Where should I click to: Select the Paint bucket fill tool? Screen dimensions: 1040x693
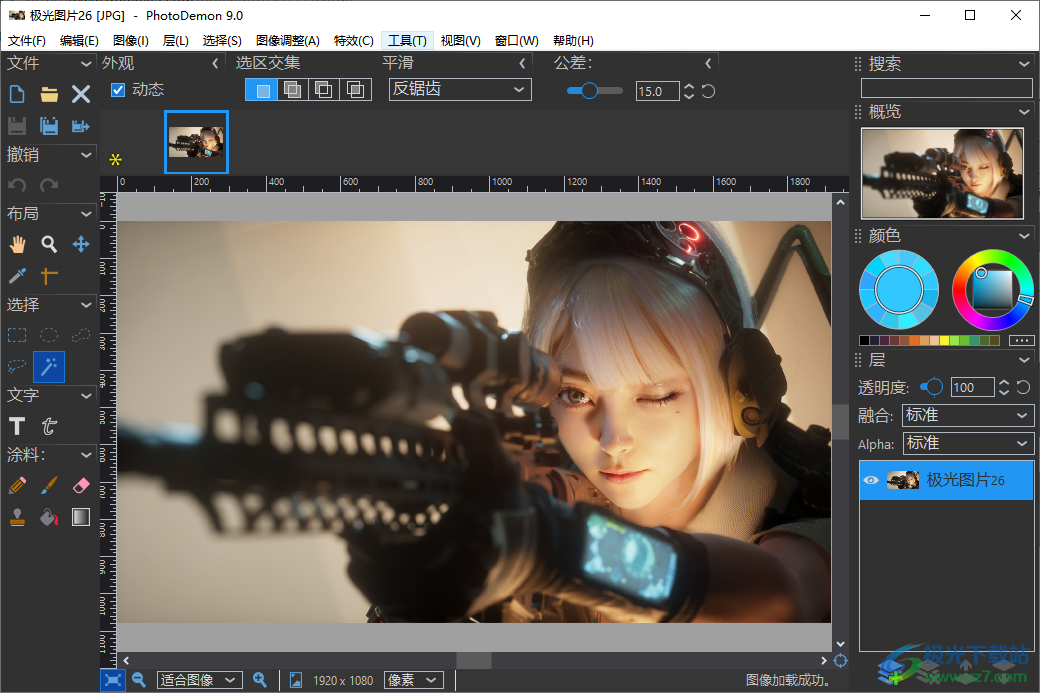[49, 517]
